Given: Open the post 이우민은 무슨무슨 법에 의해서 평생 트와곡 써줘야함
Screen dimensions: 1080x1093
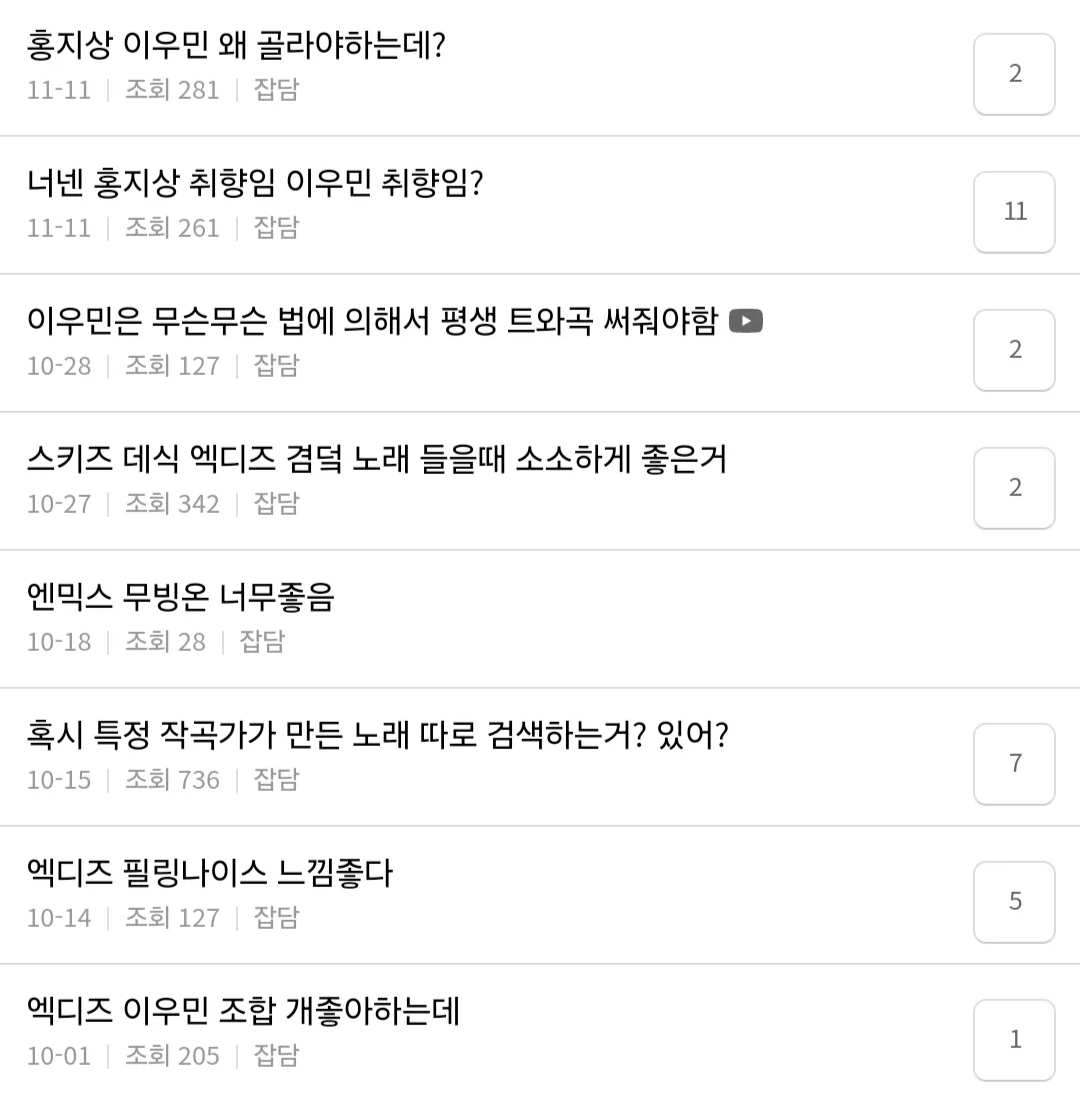Looking at the screenshot, I should 372,321.
